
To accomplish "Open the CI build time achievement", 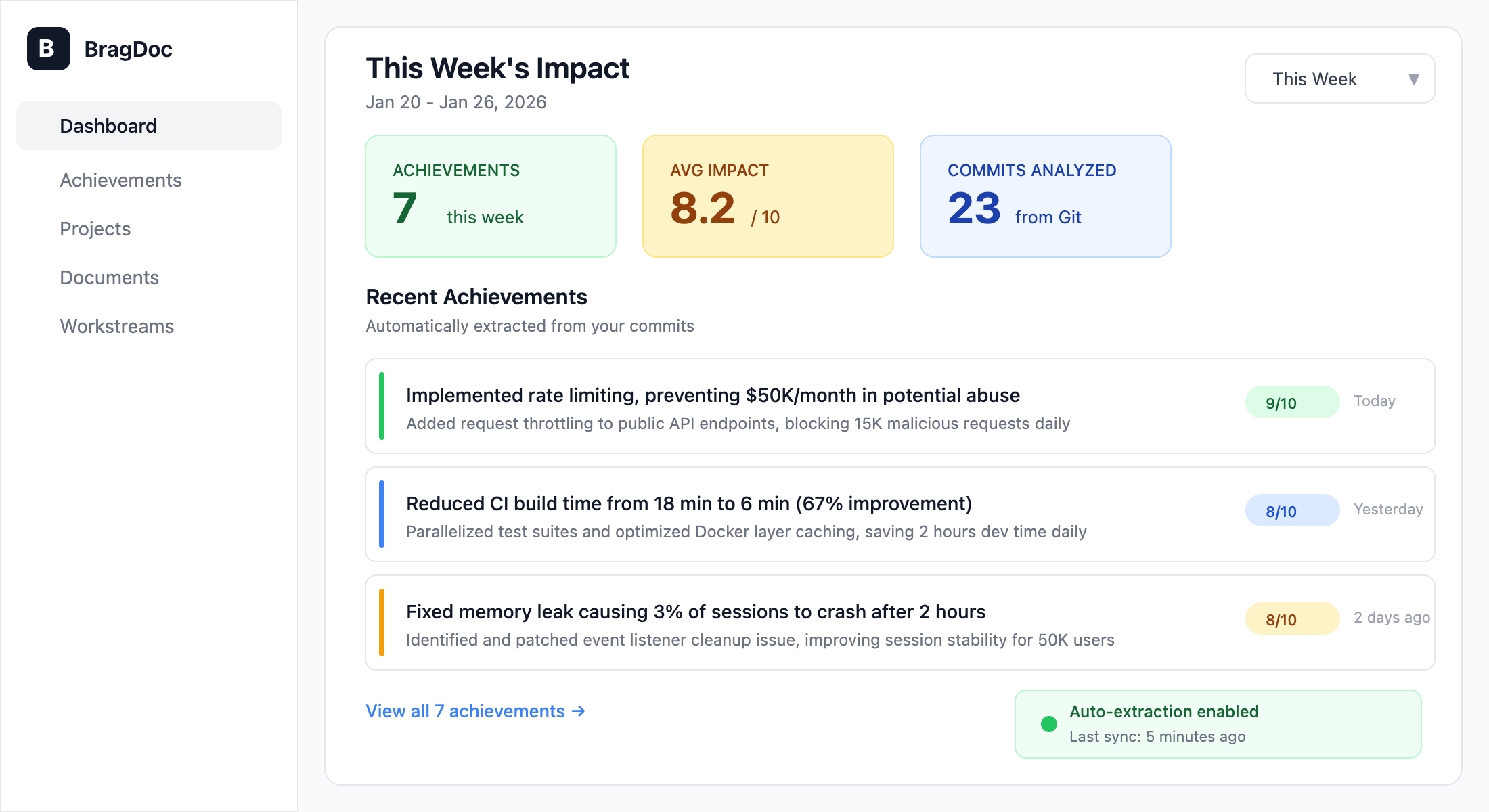I will 900,514.
